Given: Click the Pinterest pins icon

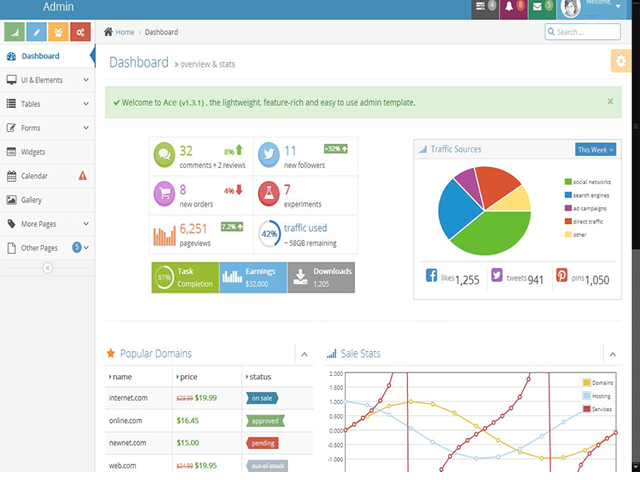Looking at the screenshot, I should click(562, 275).
